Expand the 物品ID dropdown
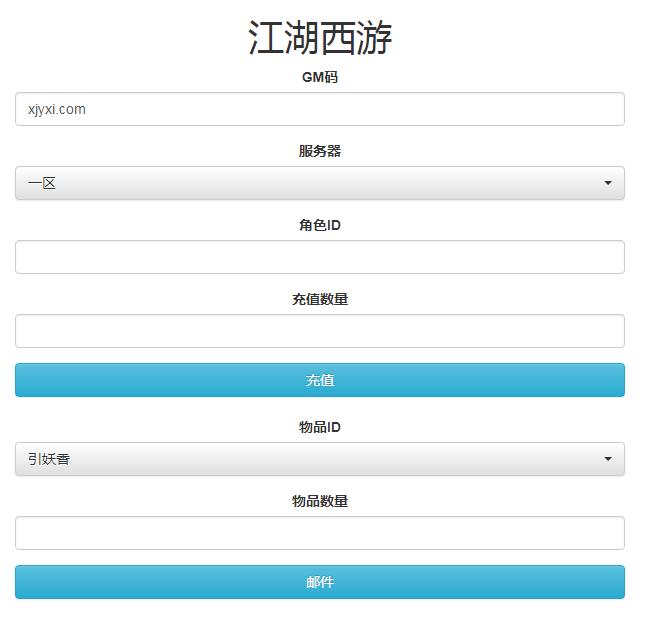This screenshot has height=641, width=660. pos(320,459)
